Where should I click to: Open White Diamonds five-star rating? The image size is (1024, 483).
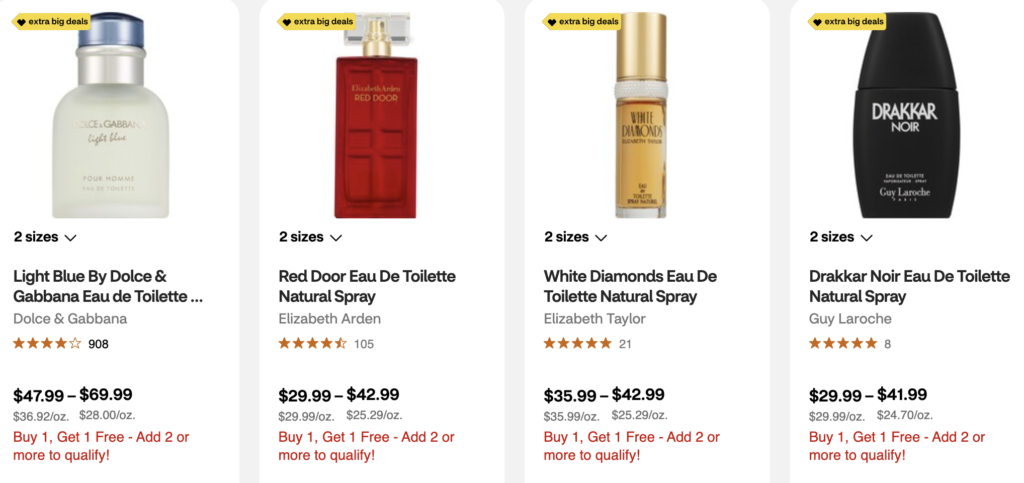point(588,343)
